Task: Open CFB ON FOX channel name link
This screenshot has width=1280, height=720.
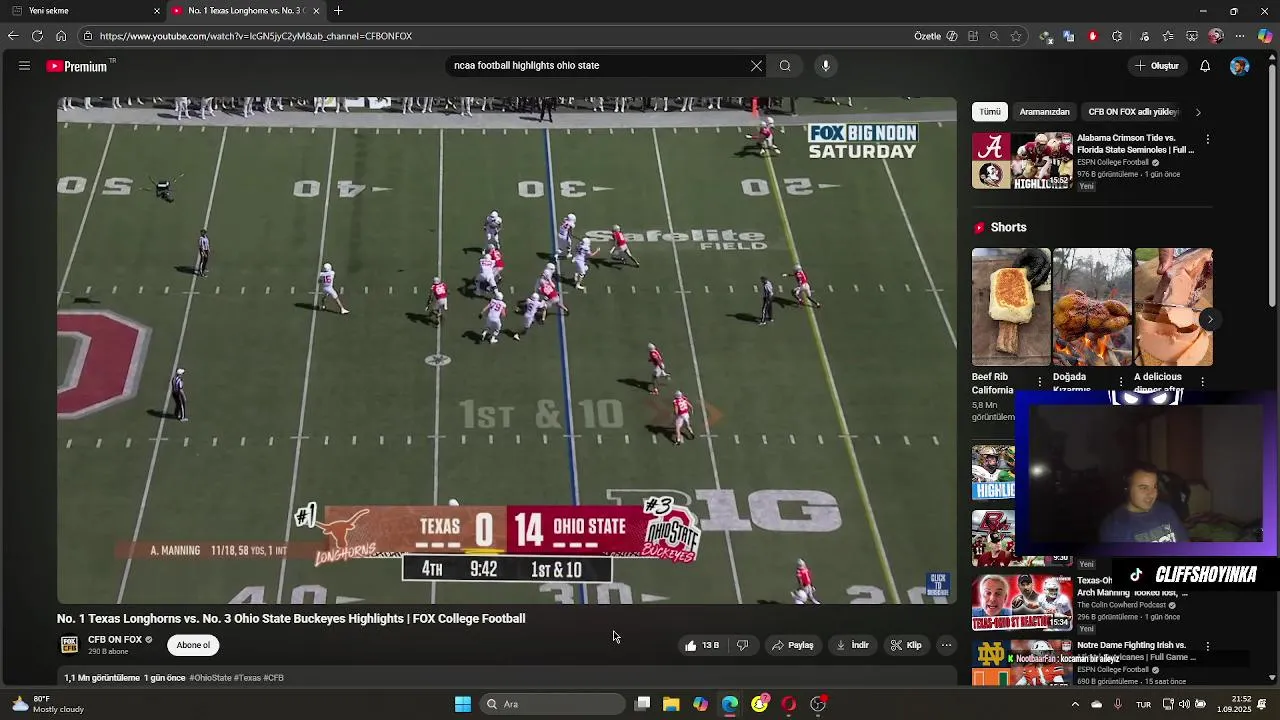Action: click(x=115, y=640)
